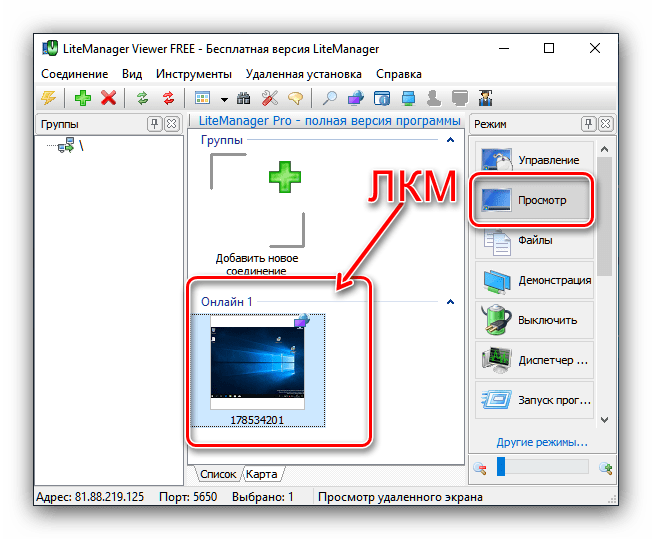The image size is (652, 539).
Task: Open the Другие режимы link
Action: coord(542,442)
